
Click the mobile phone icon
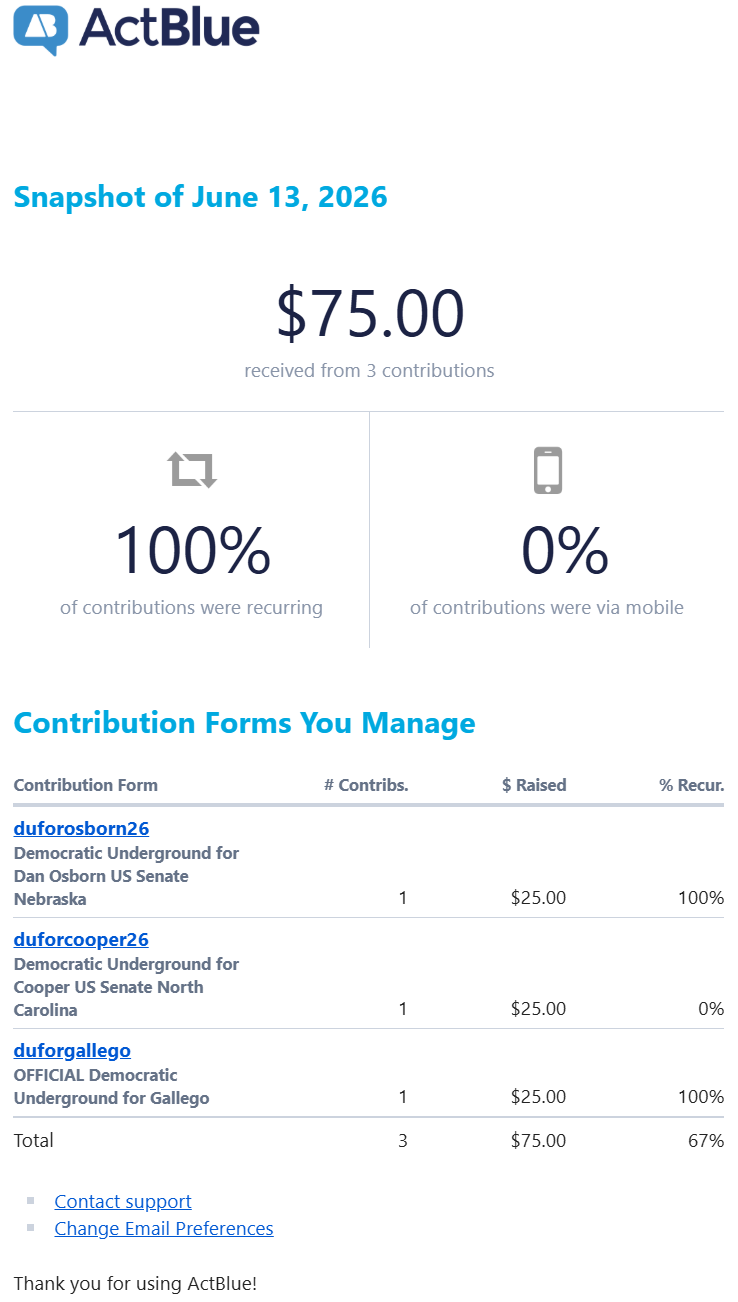pos(547,470)
